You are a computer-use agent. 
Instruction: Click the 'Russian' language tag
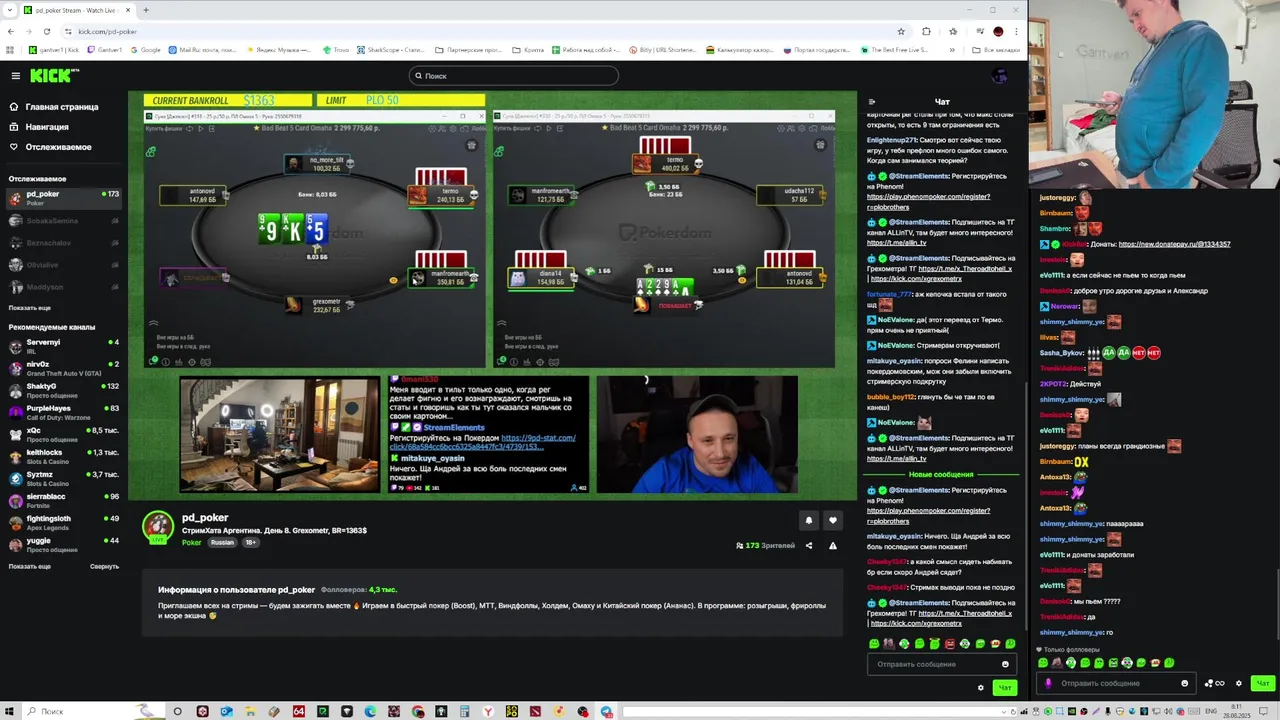point(222,543)
